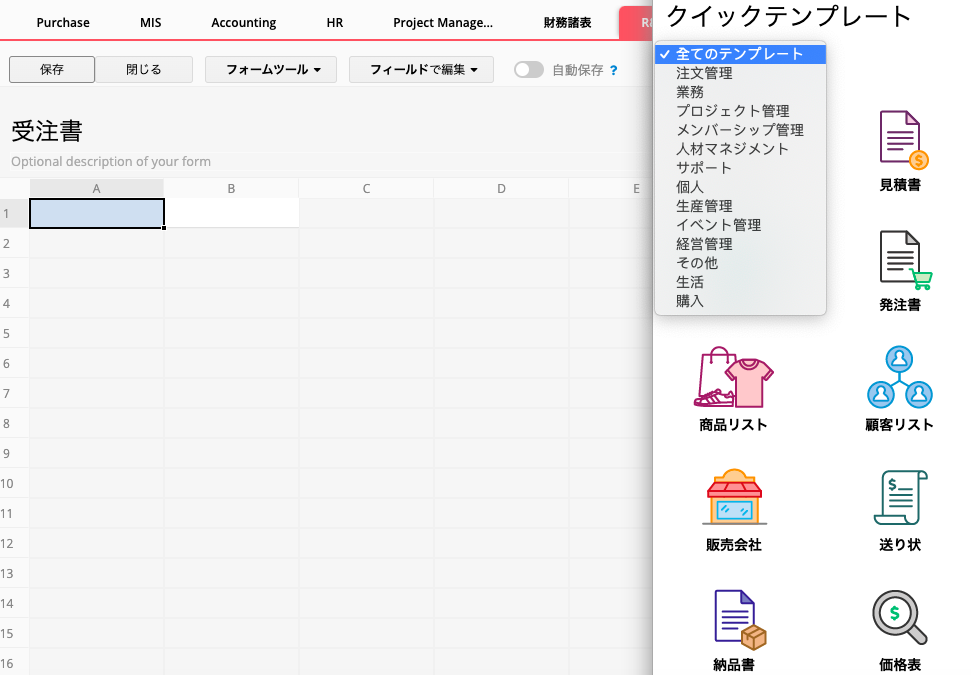The height and width of the screenshot is (675, 971).
Task: Expand the フォームツール dropdown
Action: (271, 70)
